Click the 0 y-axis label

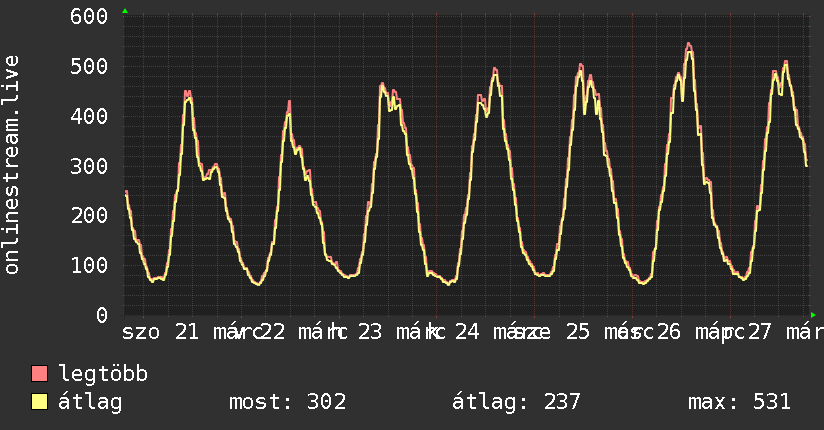click(102, 315)
